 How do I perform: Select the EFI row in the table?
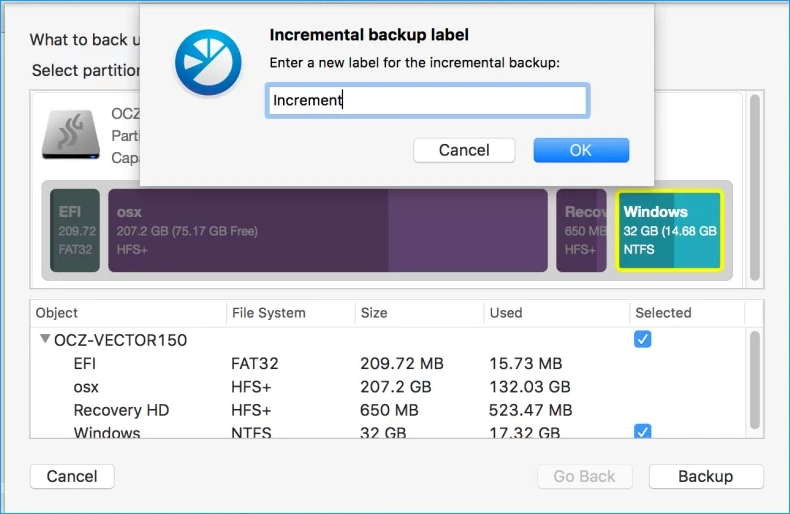(388, 363)
